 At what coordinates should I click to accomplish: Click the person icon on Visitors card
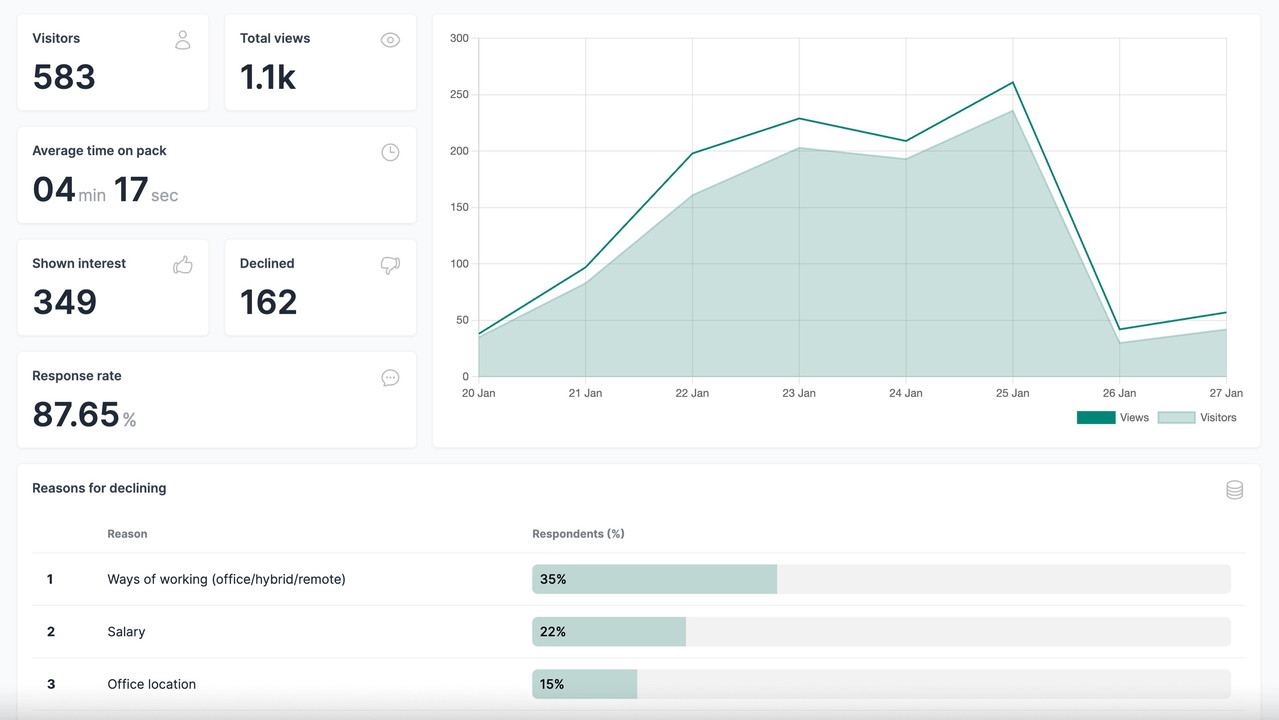click(182, 40)
